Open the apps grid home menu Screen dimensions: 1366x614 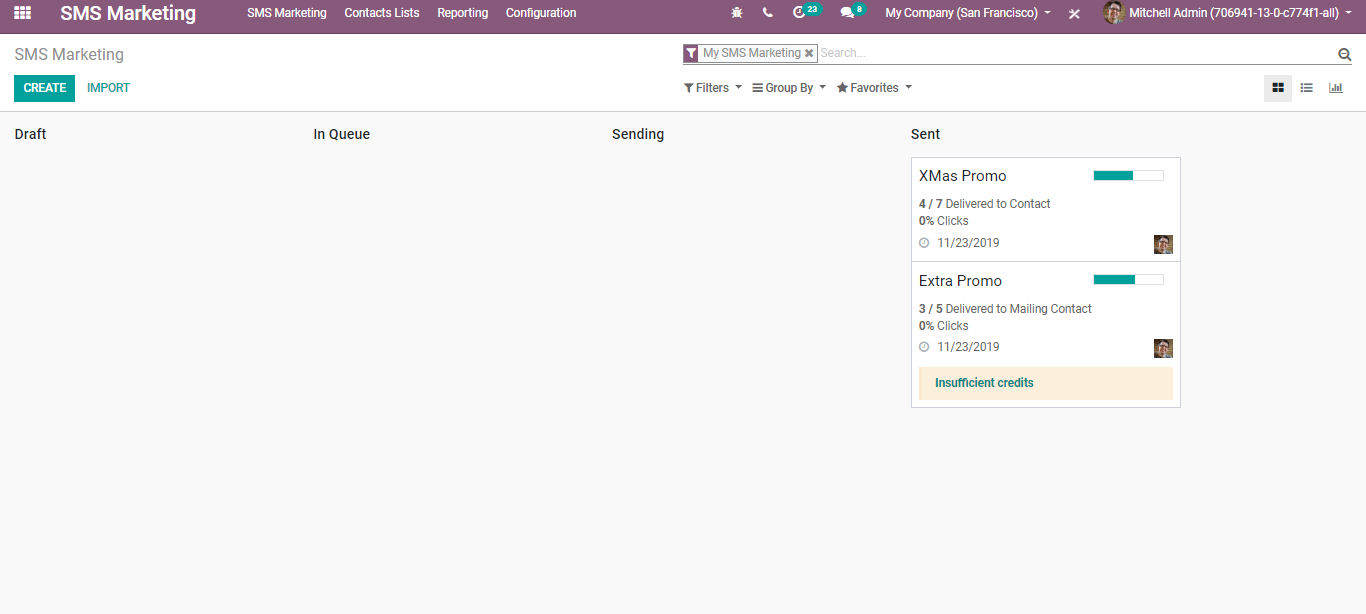click(x=22, y=13)
